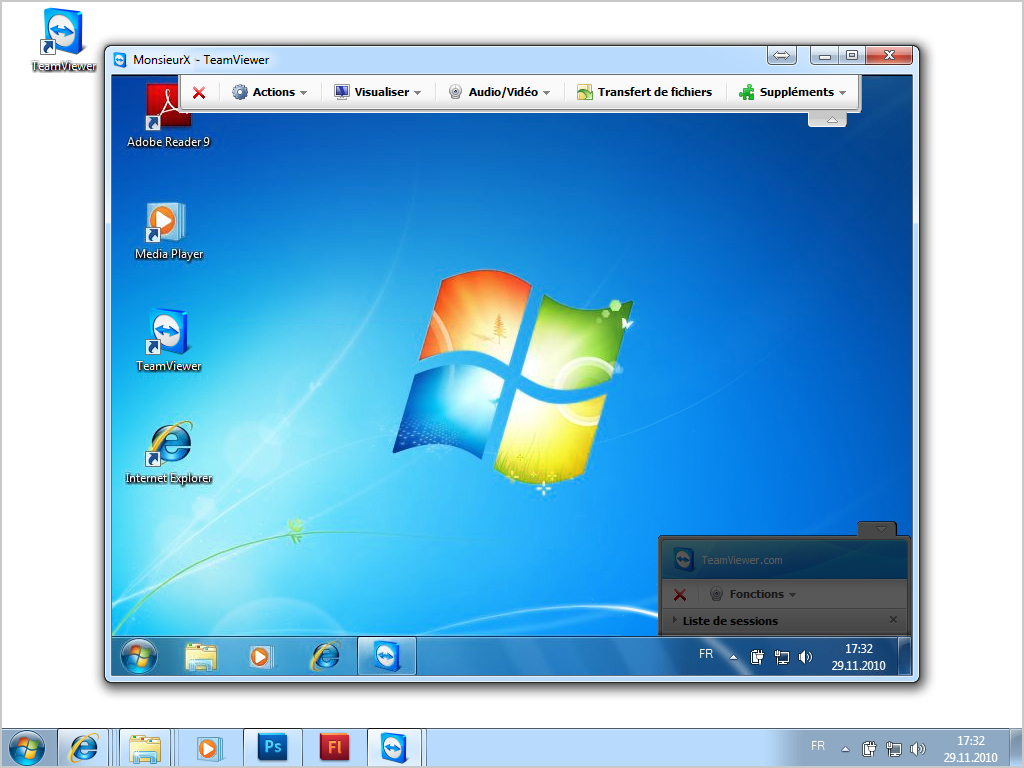Image resolution: width=1024 pixels, height=768 pixels.
Task: Open Photoshop from the local taskbar
Action: click(x=271, y=747)
